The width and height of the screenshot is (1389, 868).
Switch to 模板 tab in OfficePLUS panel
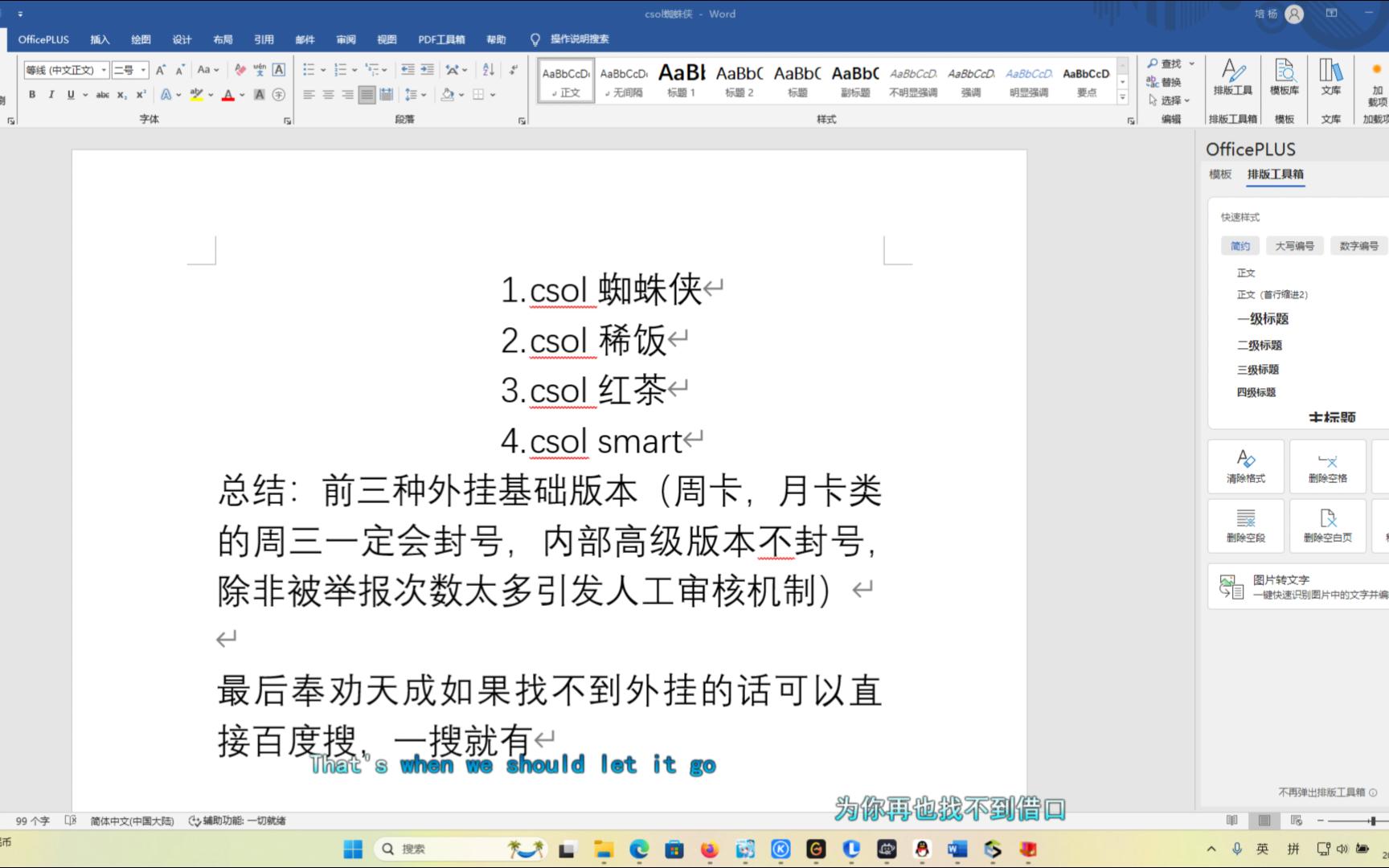pyautogui.click(x=1220, y=174)
